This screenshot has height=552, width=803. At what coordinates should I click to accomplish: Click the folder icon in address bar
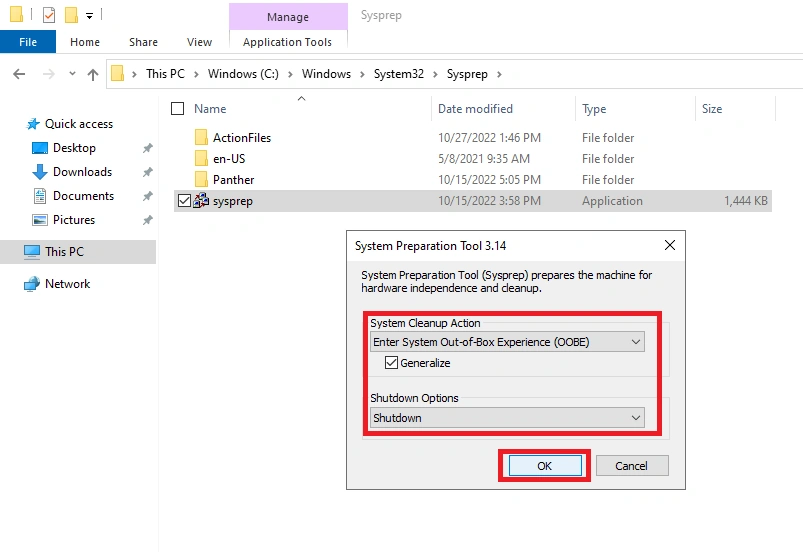(117, 73)
